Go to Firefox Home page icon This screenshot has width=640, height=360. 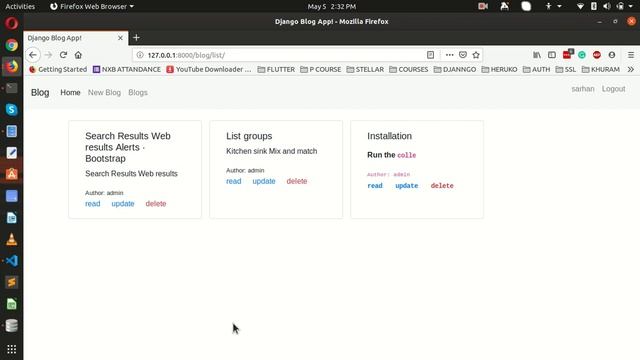[78, 55]
